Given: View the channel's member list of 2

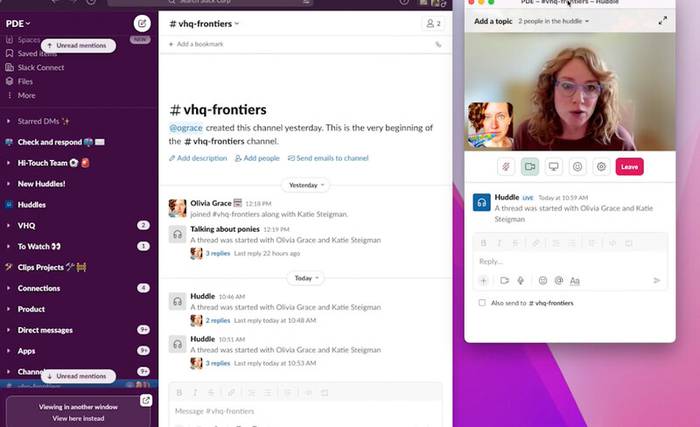Looking at the screenshot, I should coord(433,23).
